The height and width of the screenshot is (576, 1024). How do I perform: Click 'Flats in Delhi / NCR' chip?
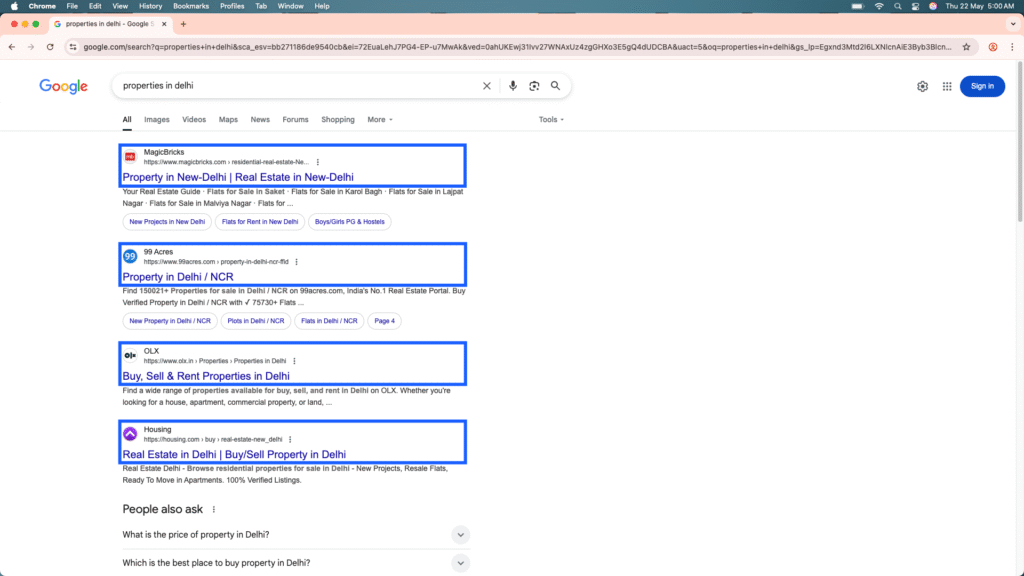click(329, 321)
